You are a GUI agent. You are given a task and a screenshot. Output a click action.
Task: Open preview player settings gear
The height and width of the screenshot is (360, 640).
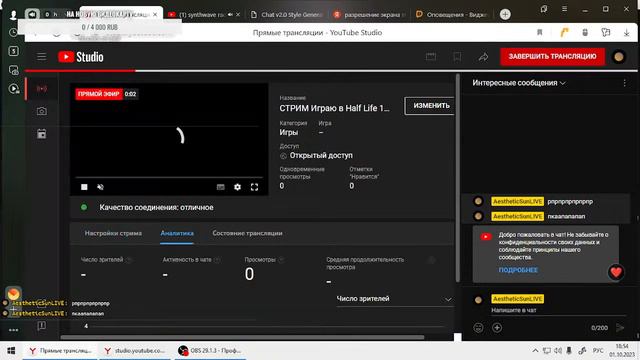[238, 187]
